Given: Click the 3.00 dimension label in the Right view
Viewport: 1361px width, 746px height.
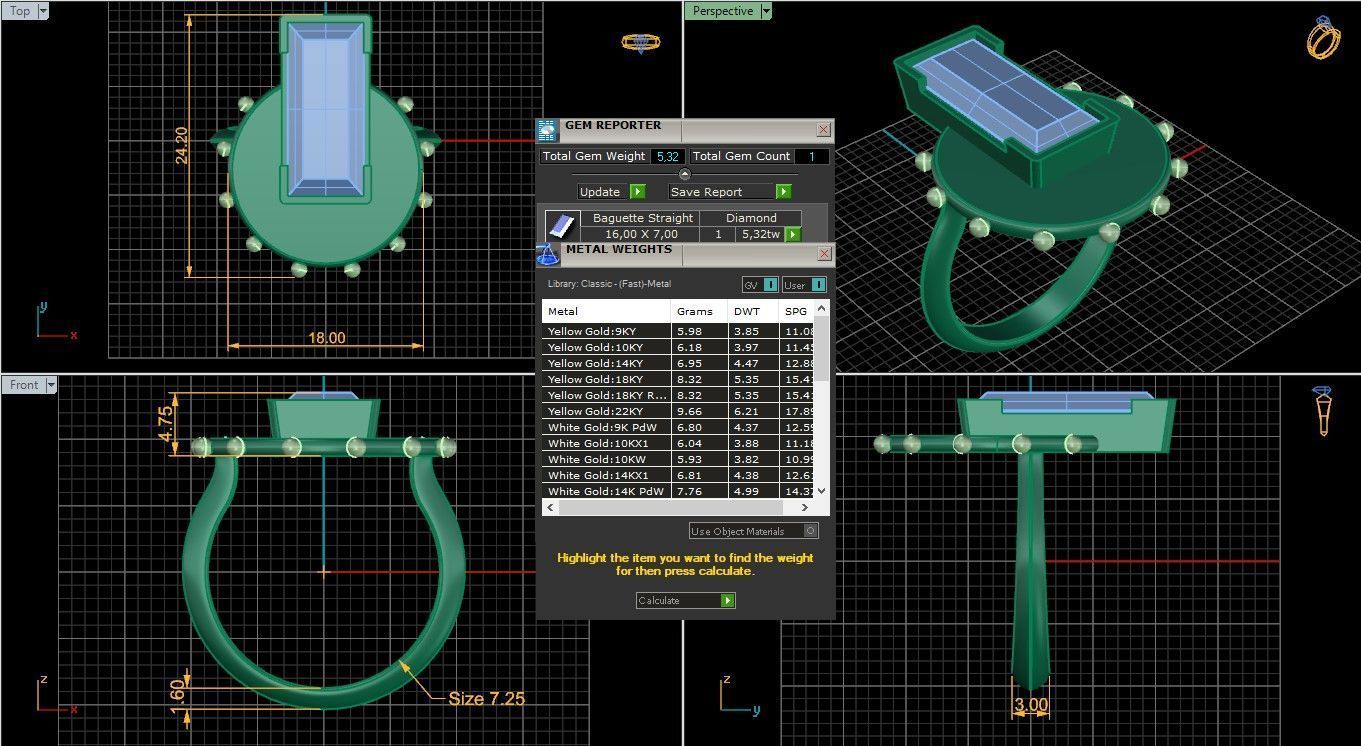Looking at the screenshot, I should tap(1031, 704).
